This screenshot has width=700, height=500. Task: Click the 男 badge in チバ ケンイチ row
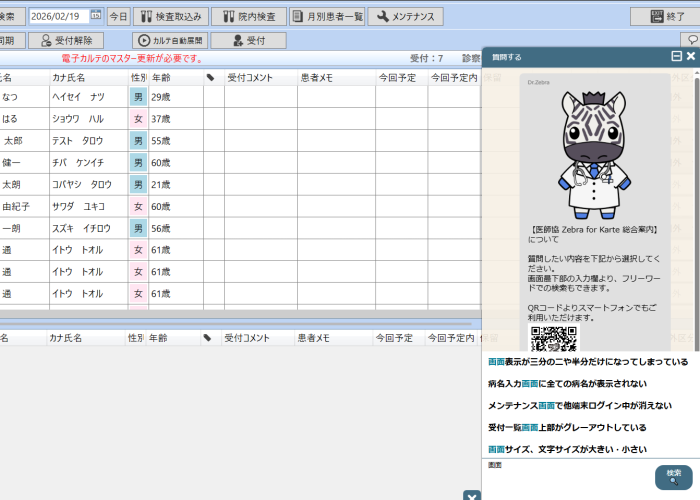(x=138, y=162)
